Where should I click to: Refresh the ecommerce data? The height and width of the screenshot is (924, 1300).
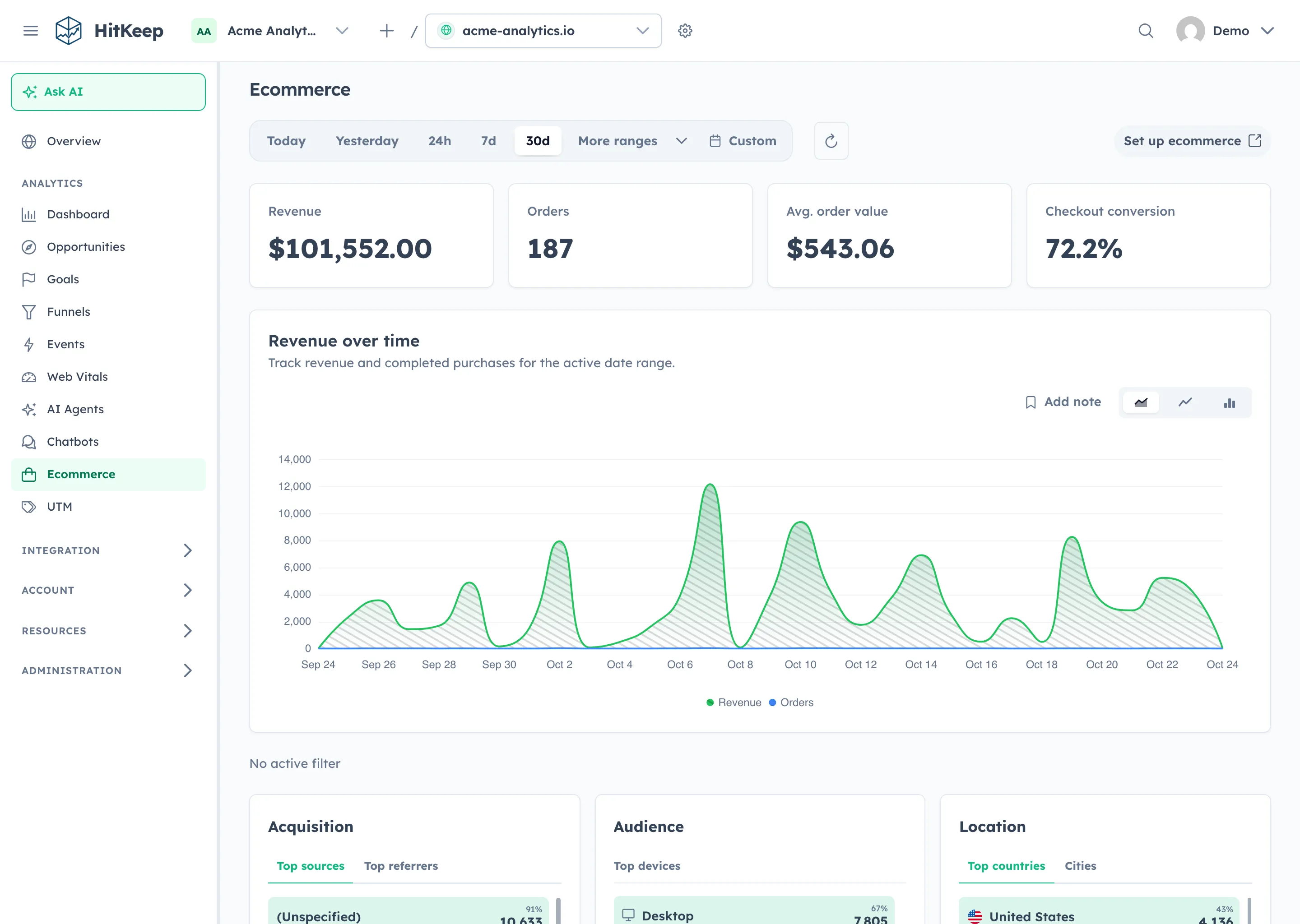tap(831, 140)
